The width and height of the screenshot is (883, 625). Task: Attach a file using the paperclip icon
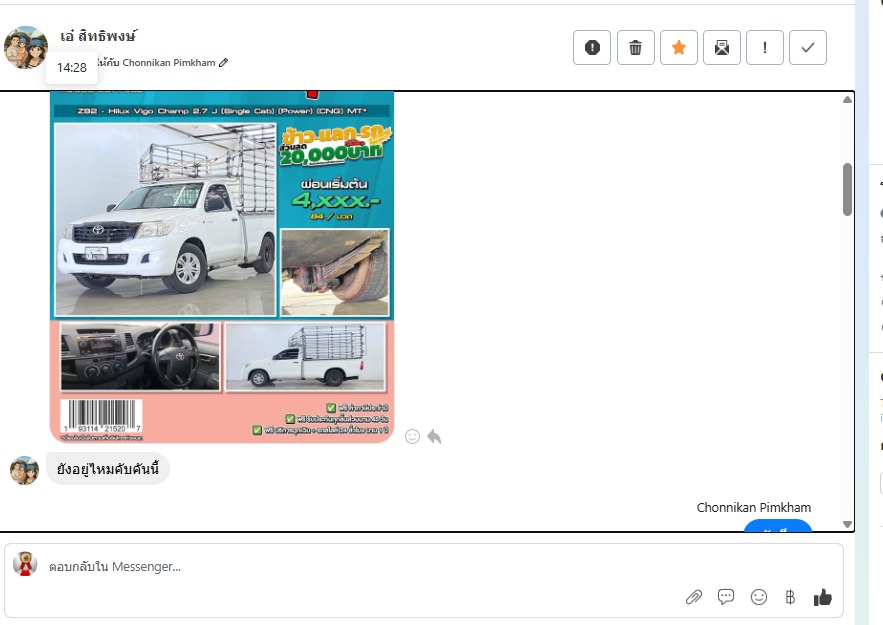[x=693, y=597]
